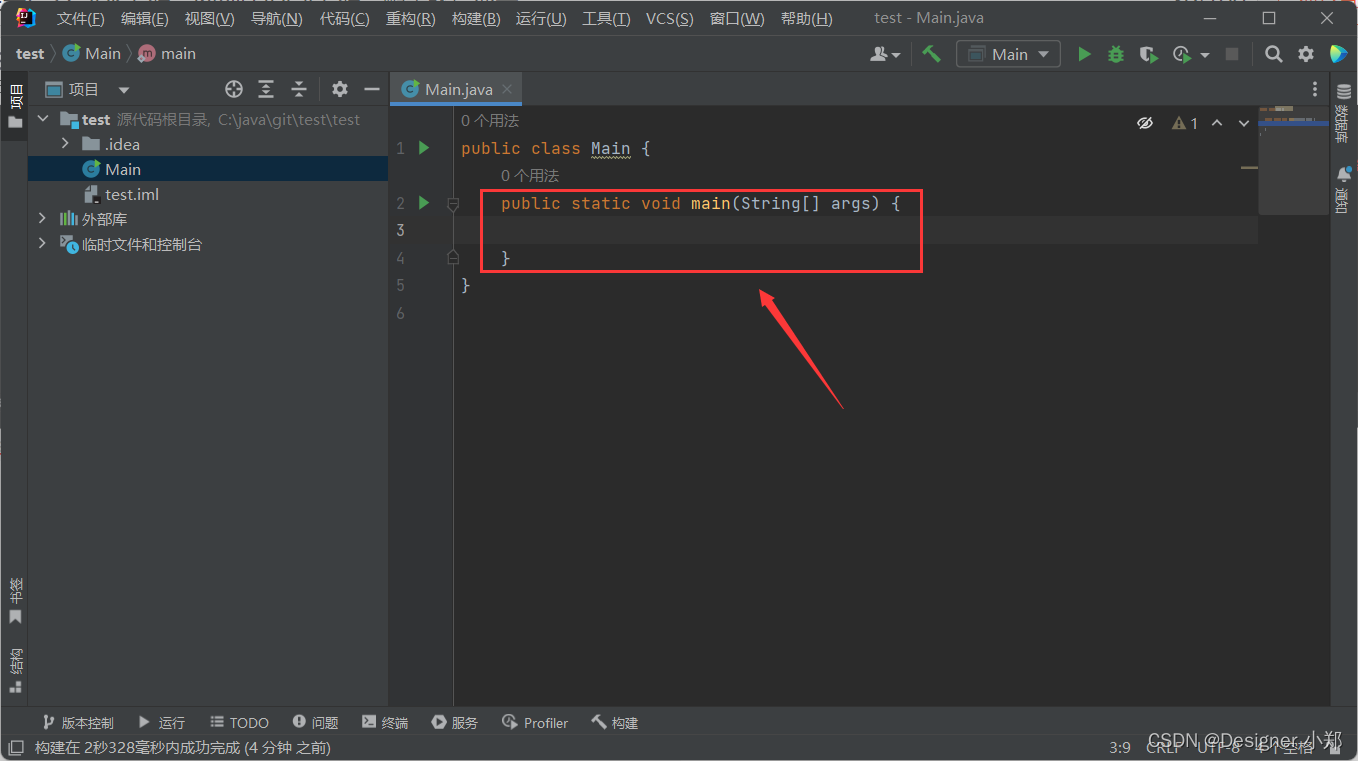Open profiler dropdown arrow in toolbar

(x=1204, y=54)
